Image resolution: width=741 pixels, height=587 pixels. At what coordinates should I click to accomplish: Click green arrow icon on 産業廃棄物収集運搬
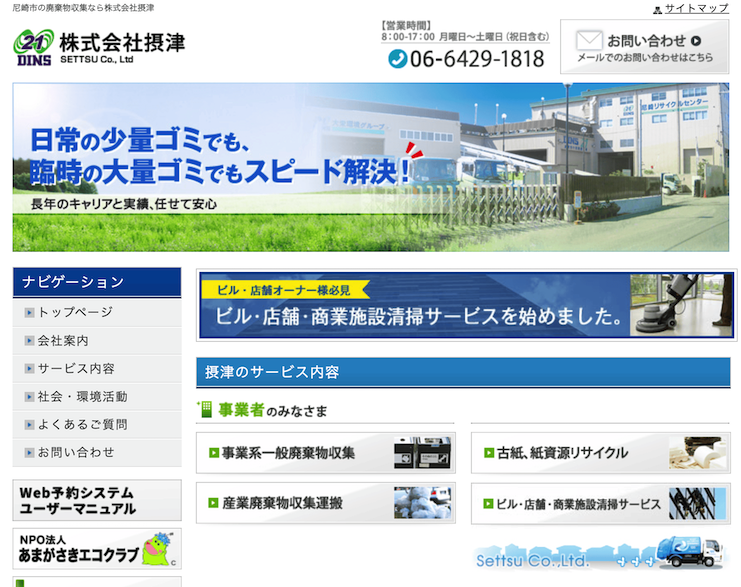point(214,503)
